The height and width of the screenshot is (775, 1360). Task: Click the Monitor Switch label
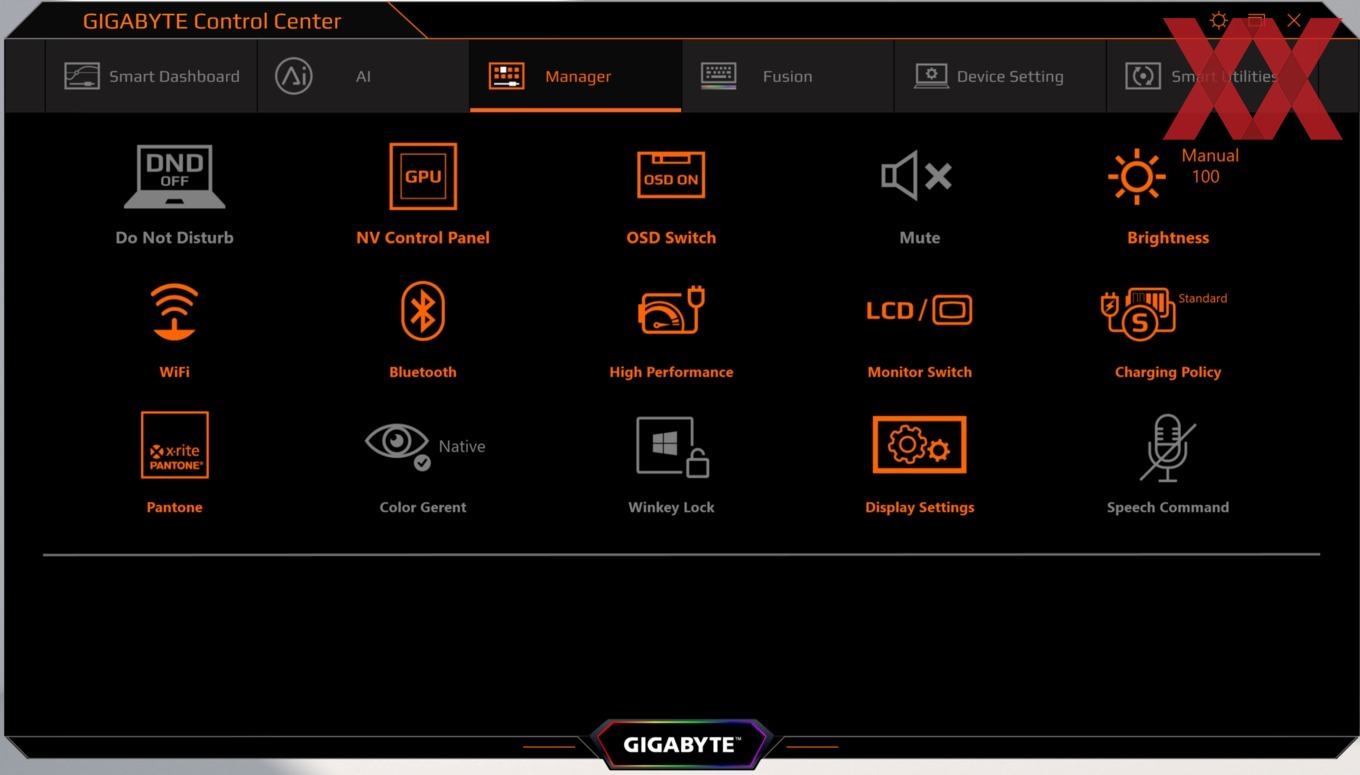pyautogui.click(x=919, y=372)
